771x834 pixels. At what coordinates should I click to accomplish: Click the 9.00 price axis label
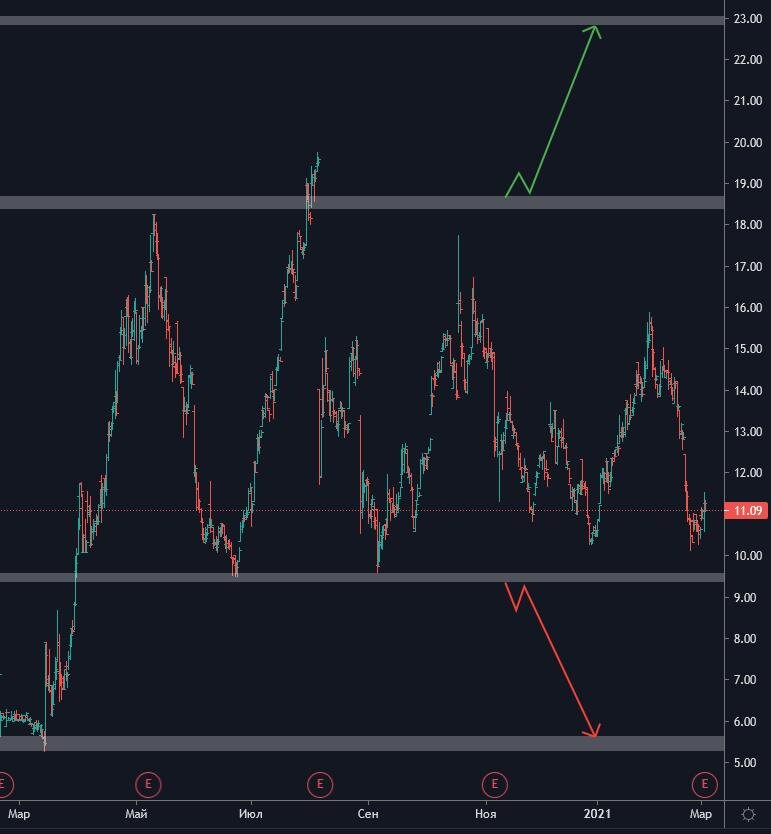point(744,597)
